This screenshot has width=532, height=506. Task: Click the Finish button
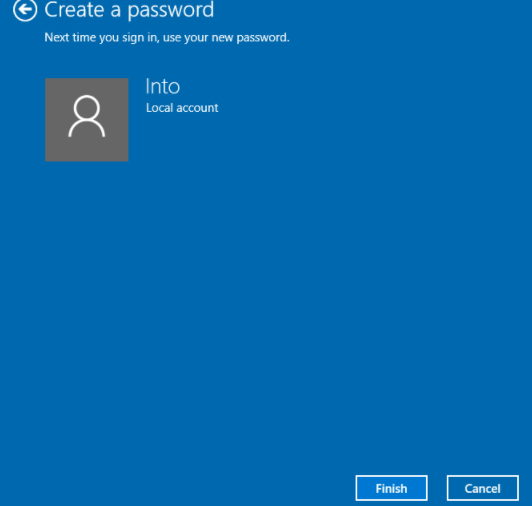tap(391, 488)
